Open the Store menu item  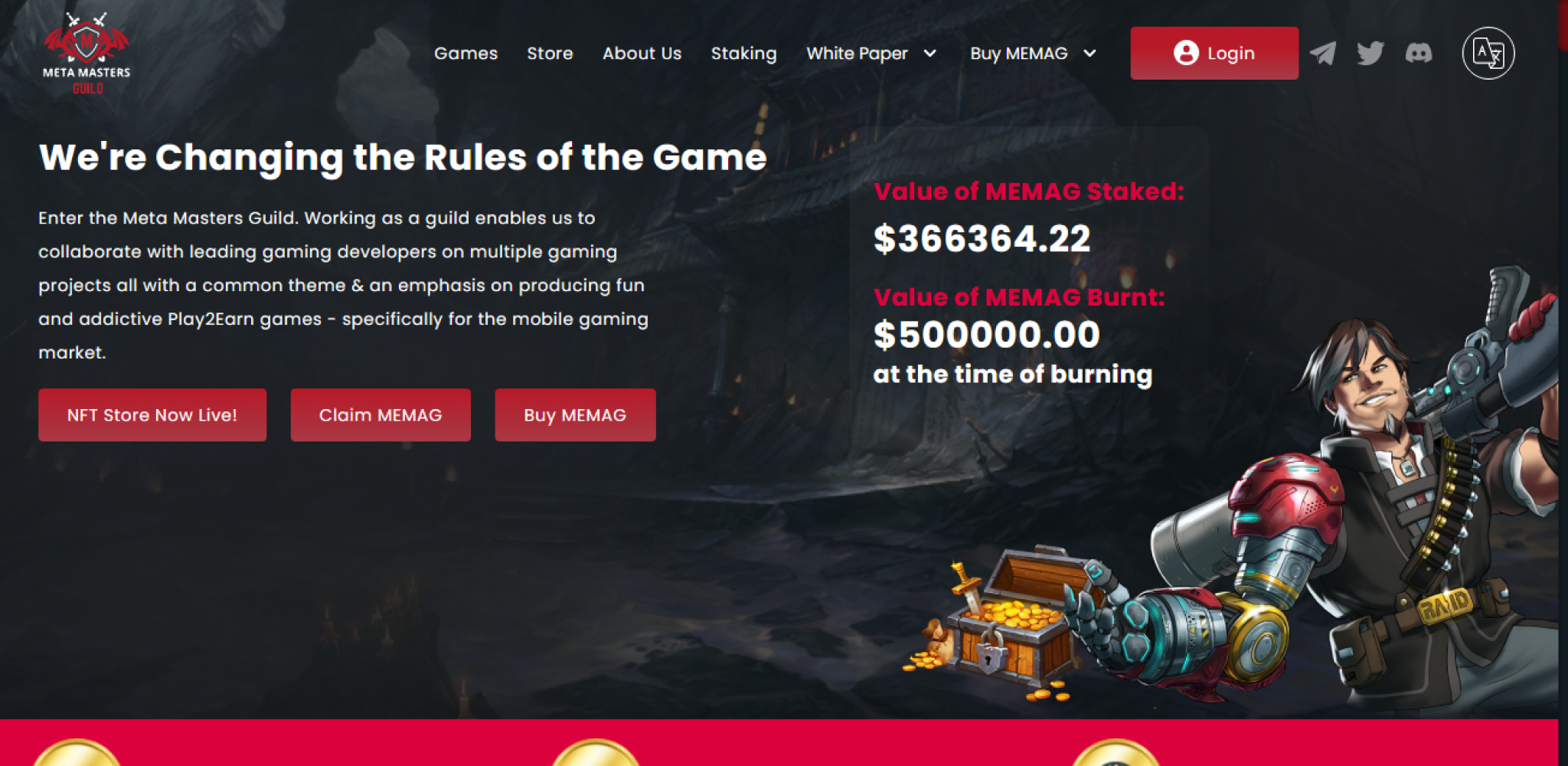550,53
